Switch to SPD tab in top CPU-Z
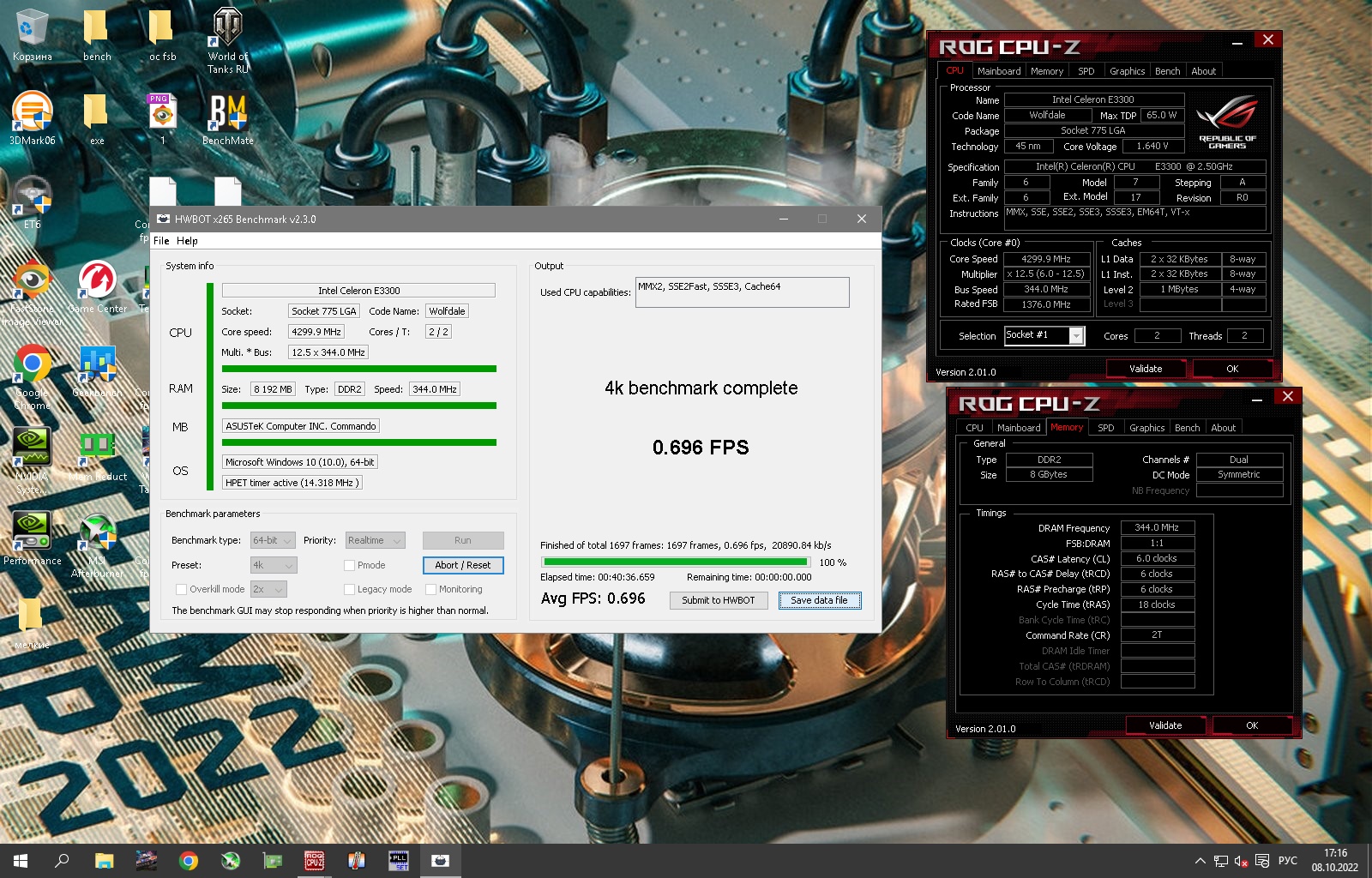Viewport: 1372px width, 878px height. (1086, 71)
